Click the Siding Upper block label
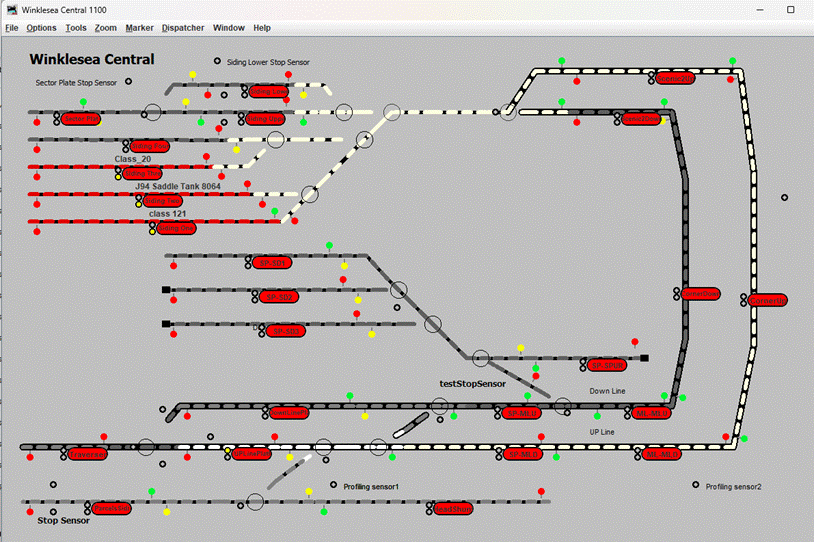Image resolution: width=814 pixels, height=542 pixels. pos(266,119)
